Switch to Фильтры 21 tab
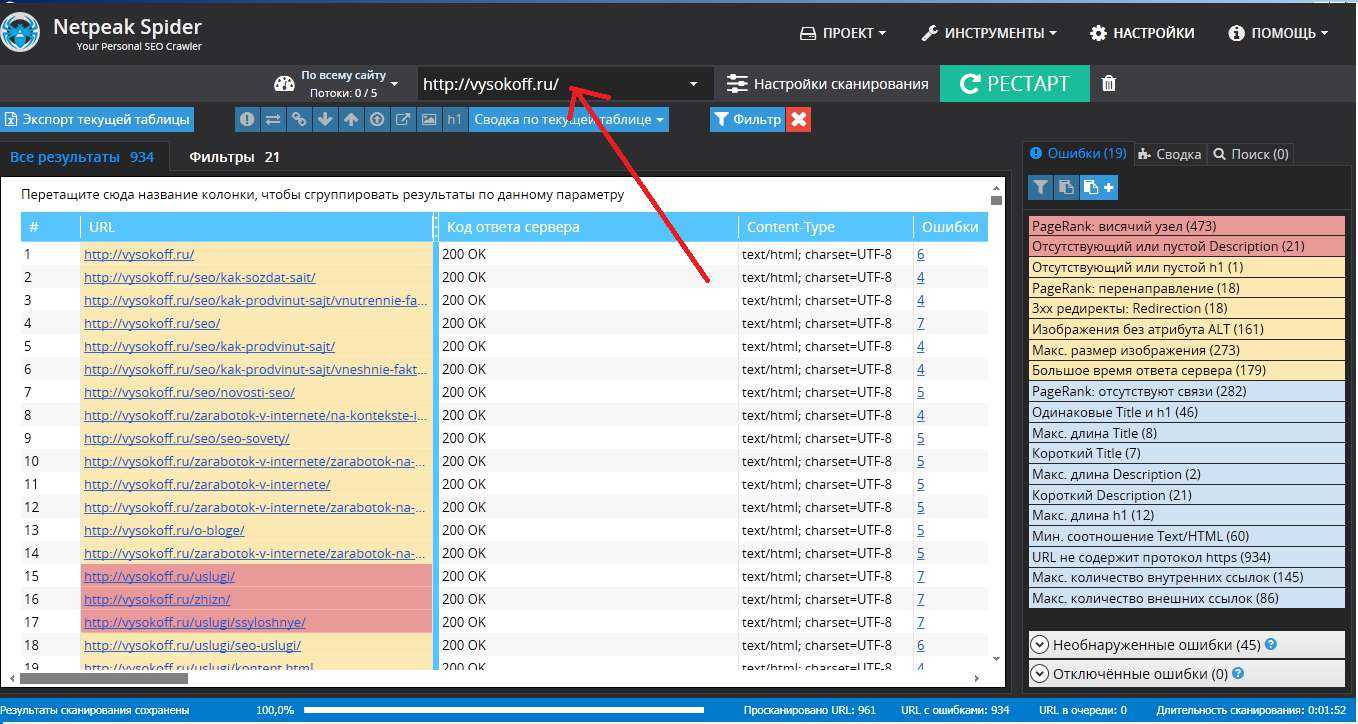1358x724 pixels. 234,157
